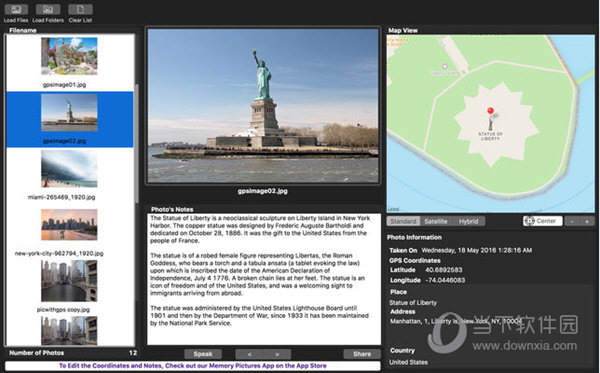This screenshot has width=600, height=373.
Task: Open the Memory Pictures App Store link
Action: [193, 366]
